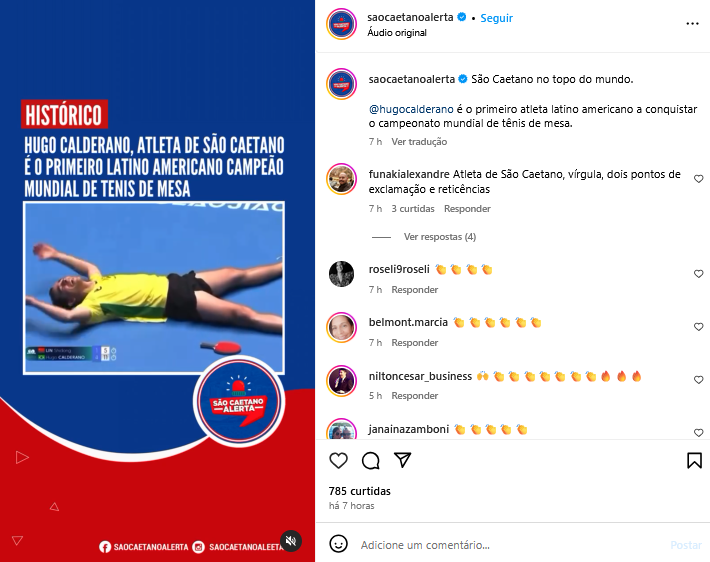Open the 785 curtidas likes list

tap(360, 491)
